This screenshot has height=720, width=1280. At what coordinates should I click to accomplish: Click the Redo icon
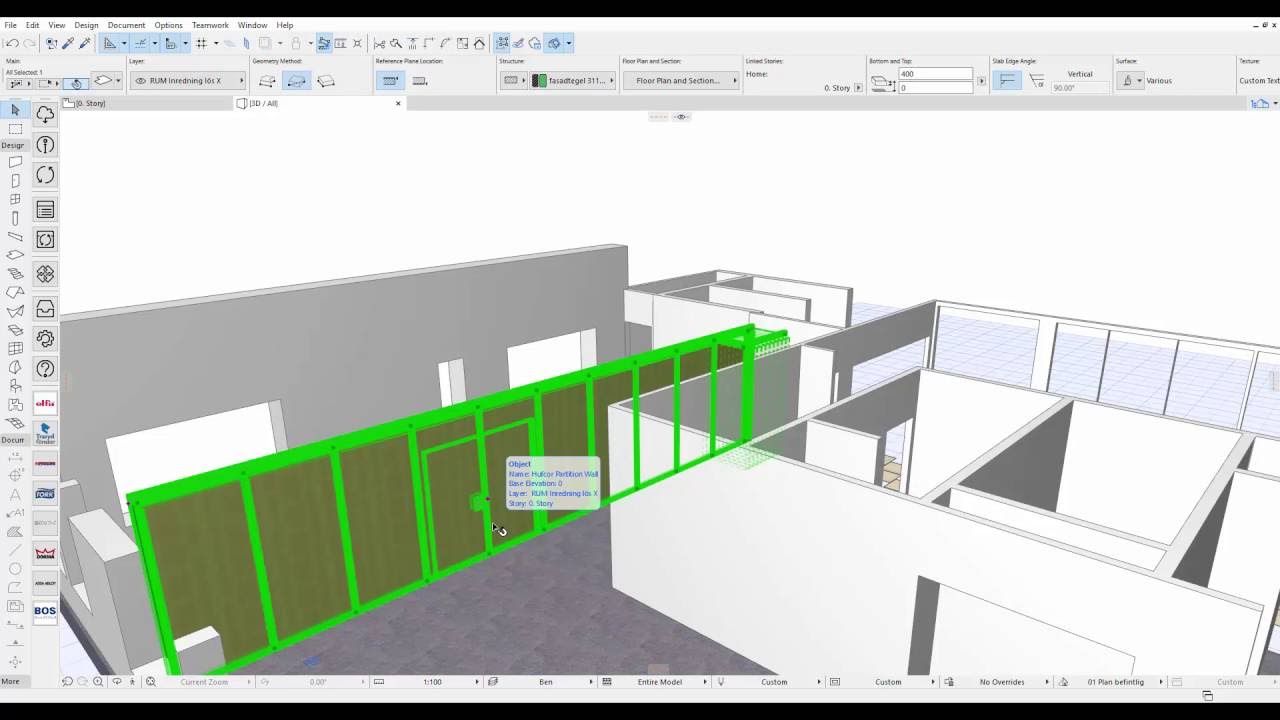[29, 43]
